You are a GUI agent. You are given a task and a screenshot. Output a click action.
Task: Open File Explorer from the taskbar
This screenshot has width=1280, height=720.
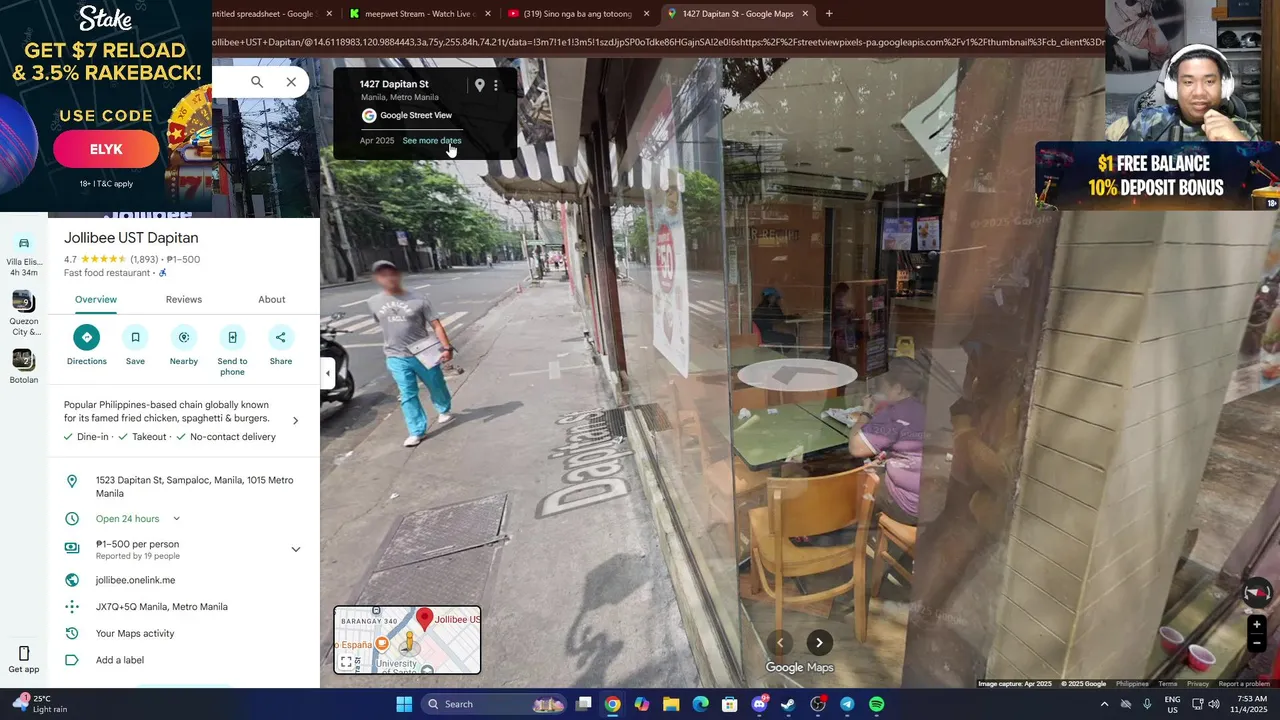[671, 704]
